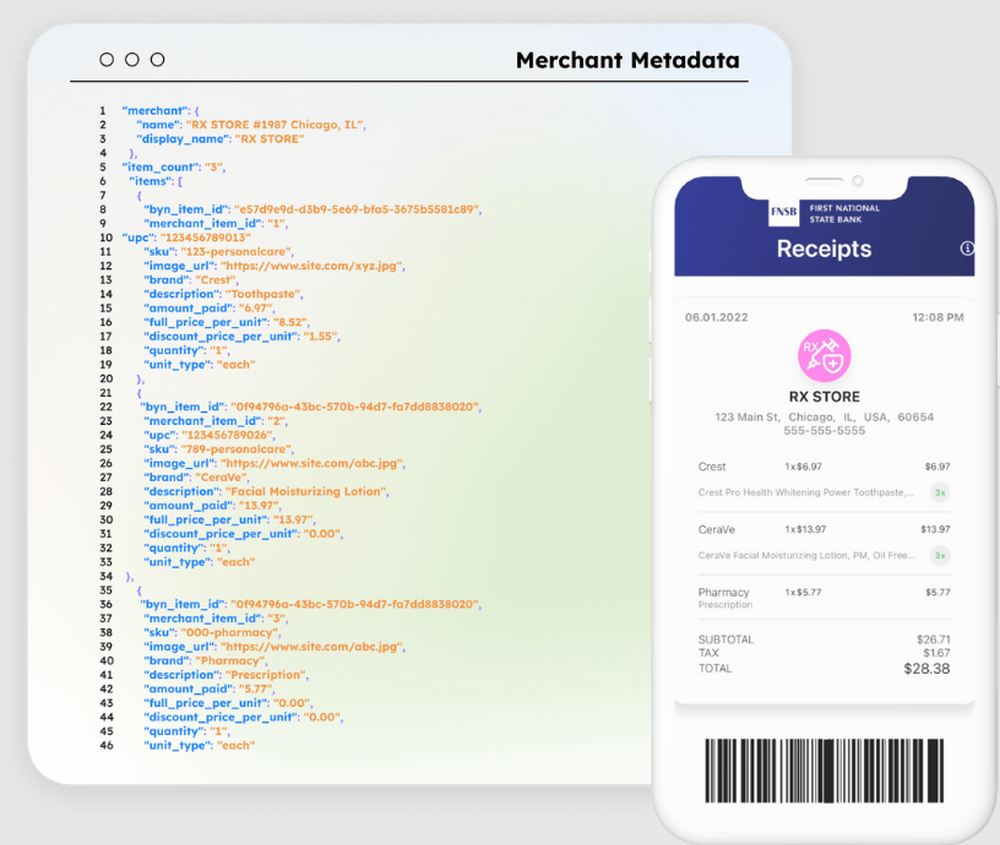Select the brand value "Pharmacy" in the code
1000x845 pixels.
[x=231, y=661]
